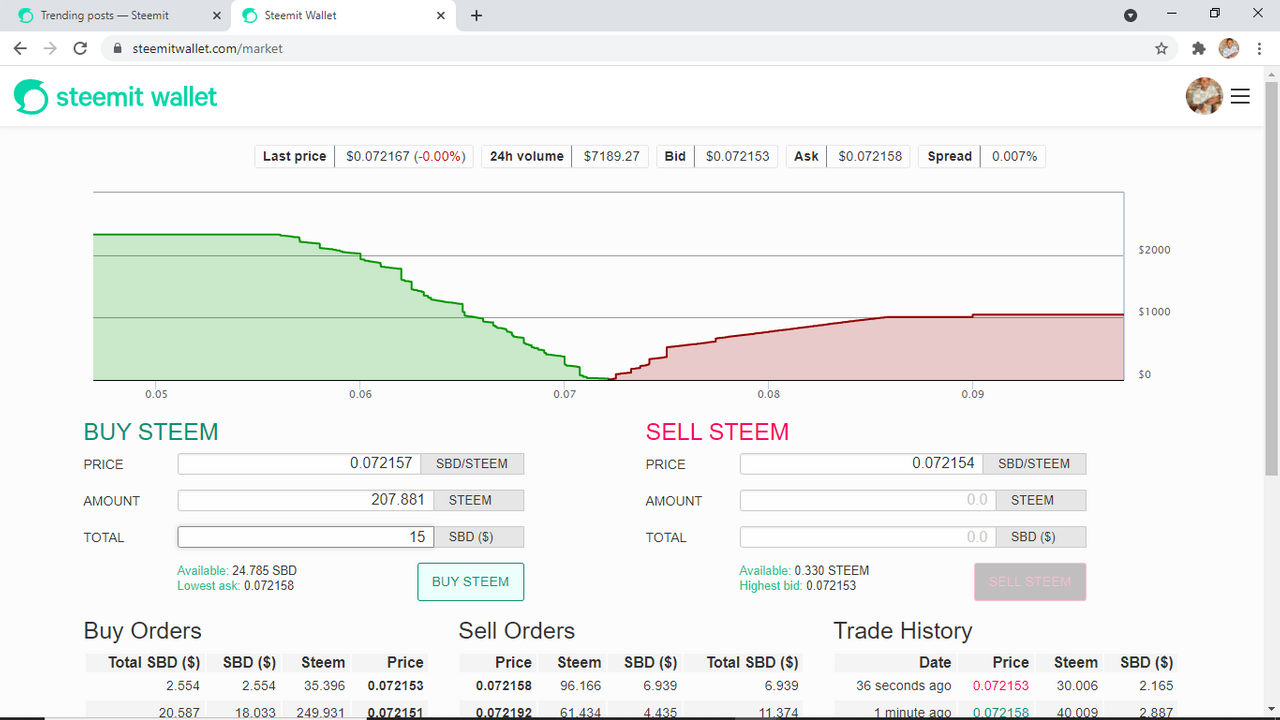Open a new browser tab
Screen dimensions: 1280x720
[x=476, y=16]
